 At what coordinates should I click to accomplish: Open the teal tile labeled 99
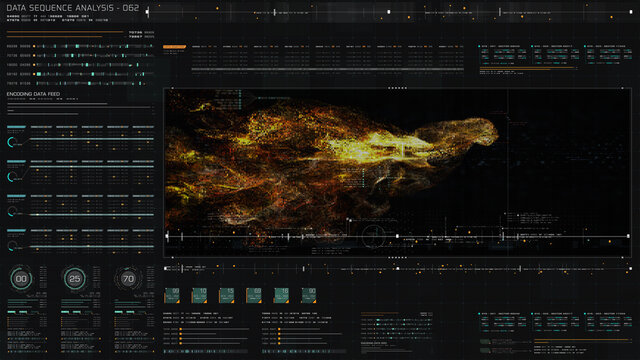(x=172, y=295)
